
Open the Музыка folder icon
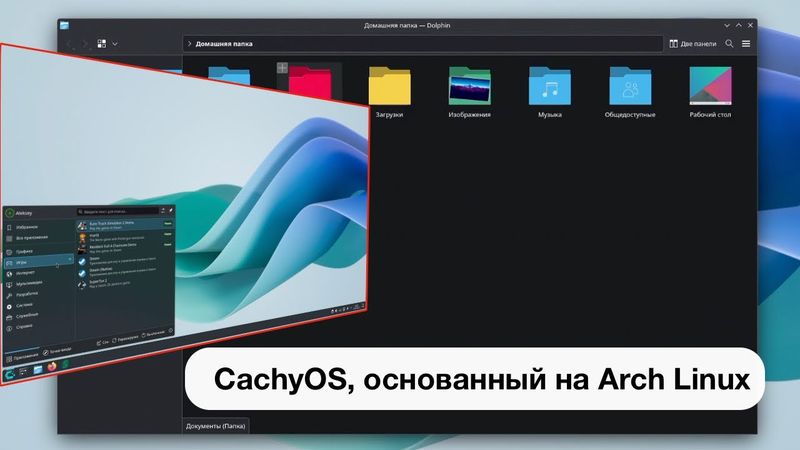click(x=549, y=86)
